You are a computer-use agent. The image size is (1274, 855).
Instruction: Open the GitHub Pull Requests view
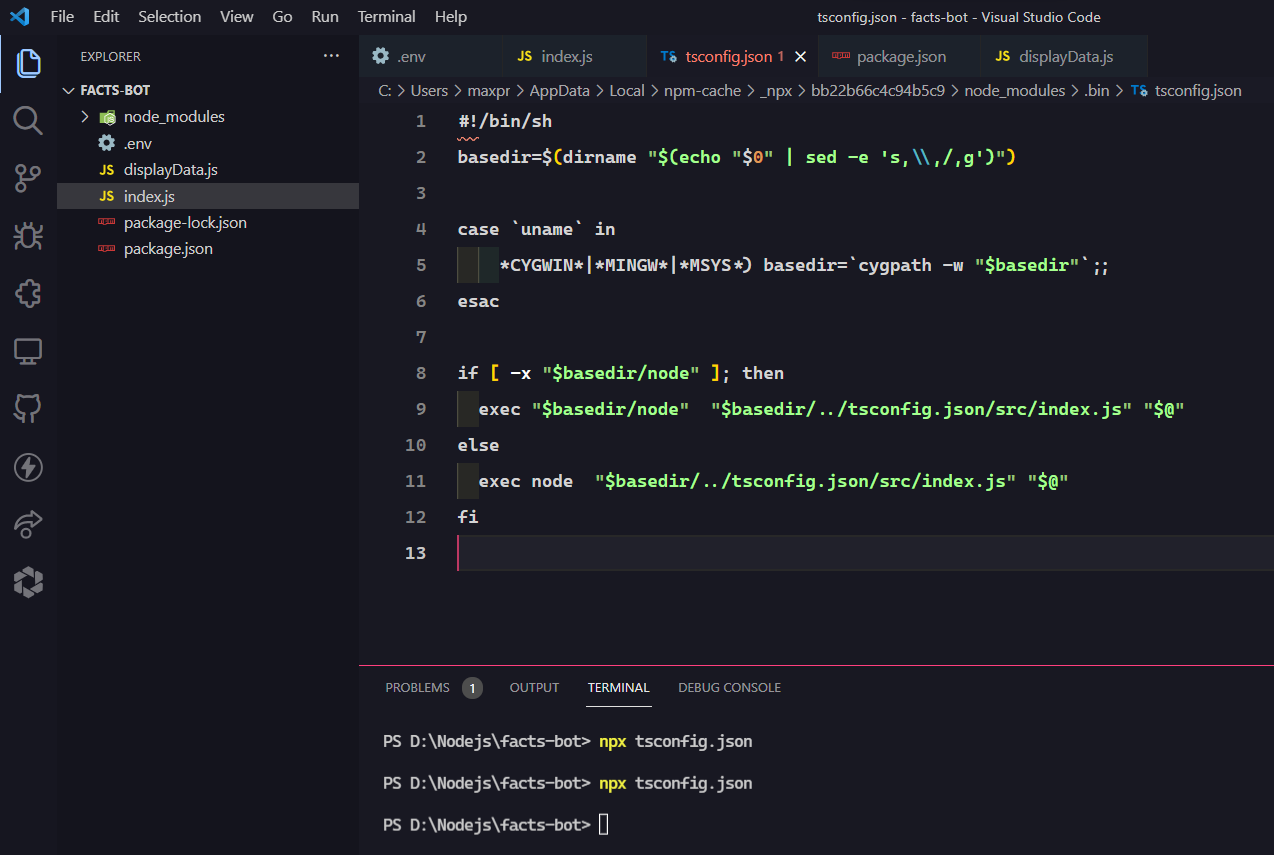28,408
